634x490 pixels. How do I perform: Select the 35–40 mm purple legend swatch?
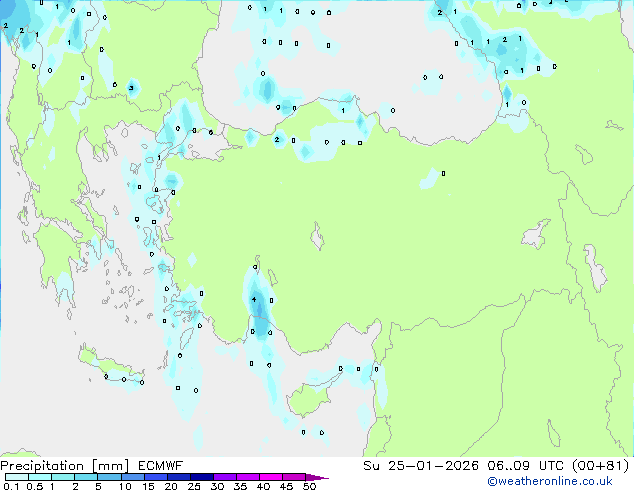[248, 477]
